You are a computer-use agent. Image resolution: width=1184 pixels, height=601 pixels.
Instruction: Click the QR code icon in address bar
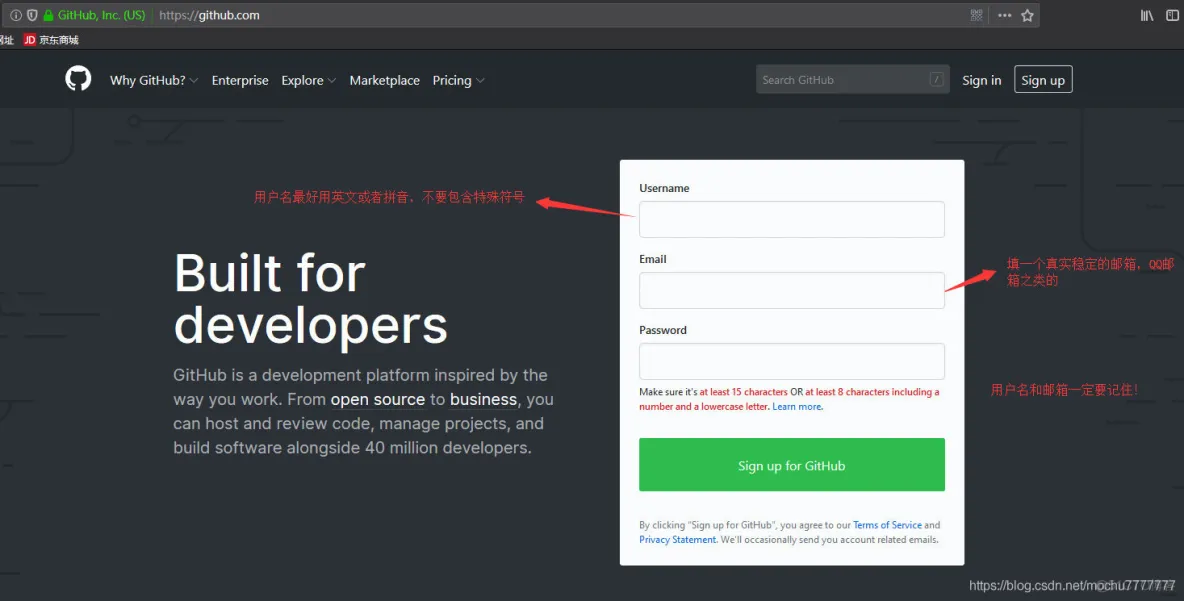(977, 16)
